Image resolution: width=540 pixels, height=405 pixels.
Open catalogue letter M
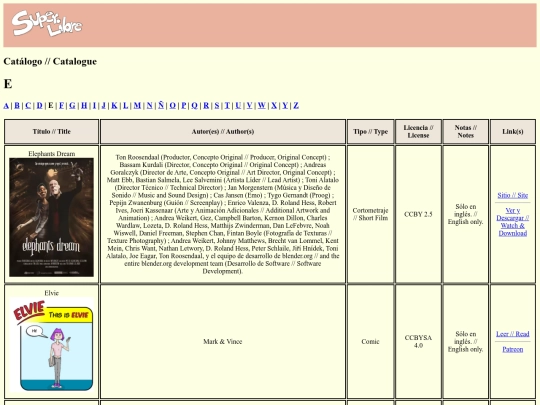click(137, 105)
